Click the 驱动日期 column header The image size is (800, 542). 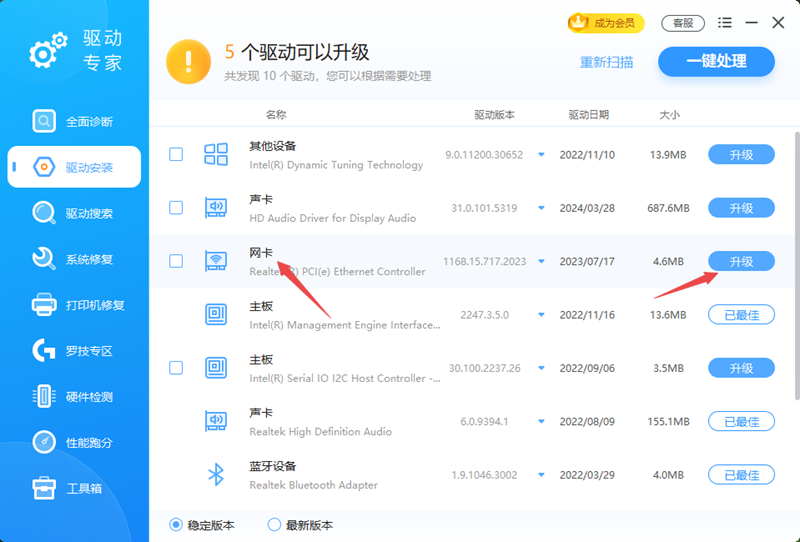[x=589, y=115]
